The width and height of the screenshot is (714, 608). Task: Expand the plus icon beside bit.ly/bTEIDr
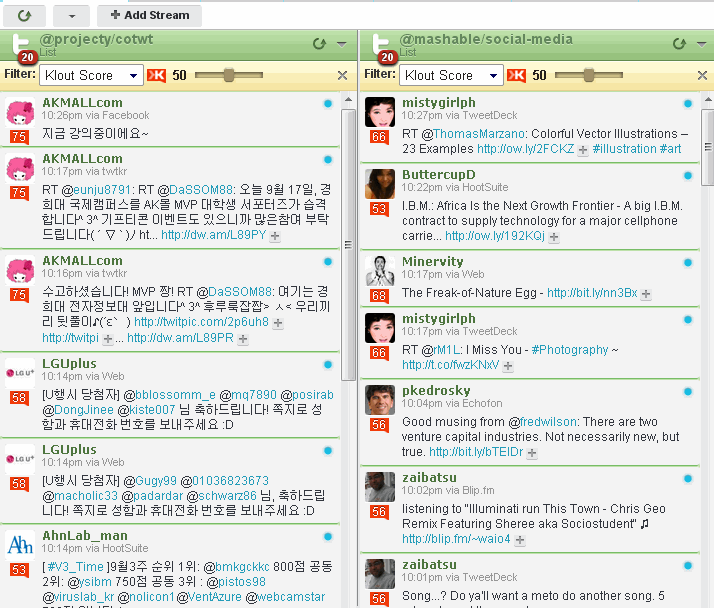coord(532,453)
